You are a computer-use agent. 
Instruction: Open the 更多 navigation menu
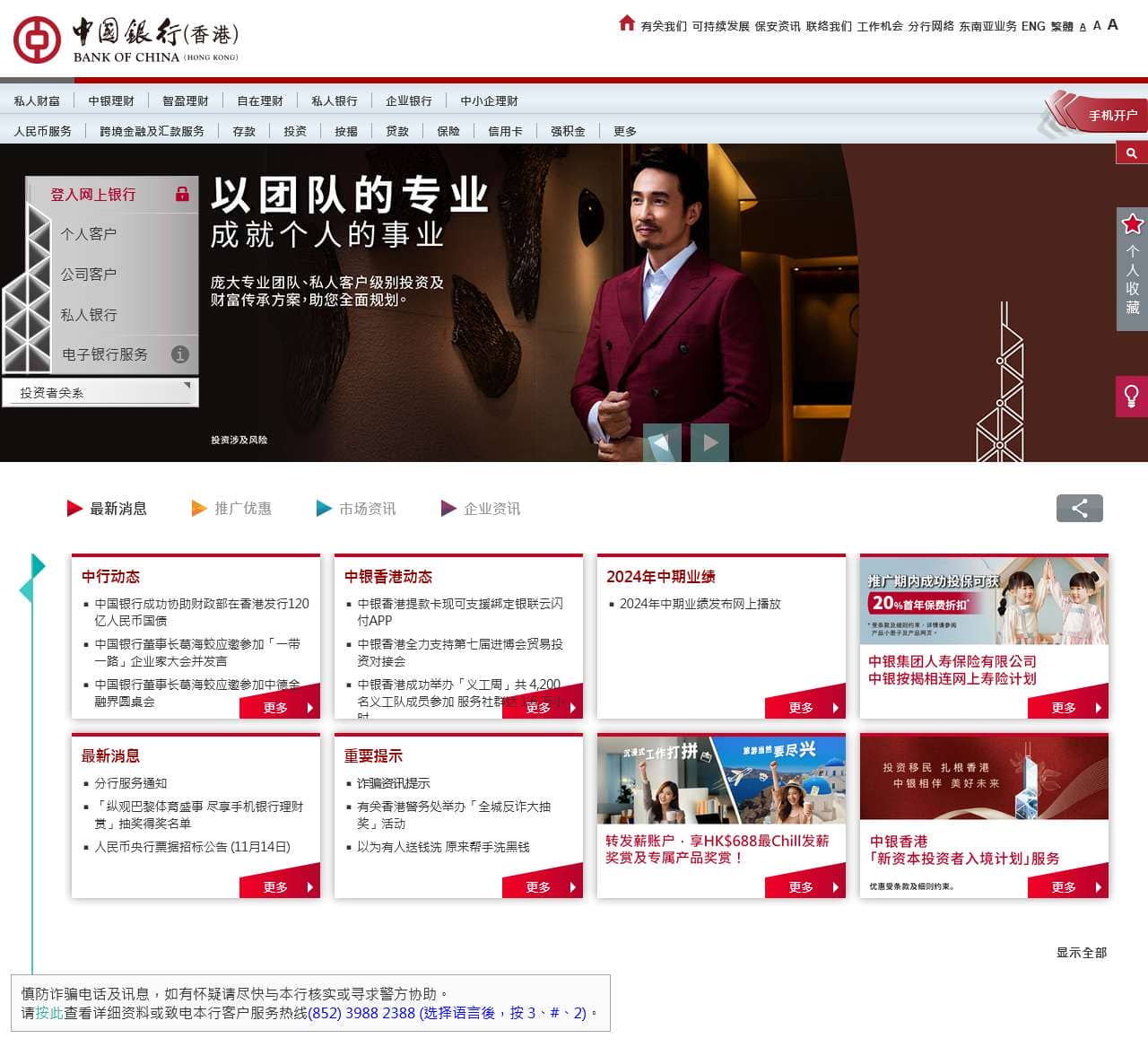point(625,131)
